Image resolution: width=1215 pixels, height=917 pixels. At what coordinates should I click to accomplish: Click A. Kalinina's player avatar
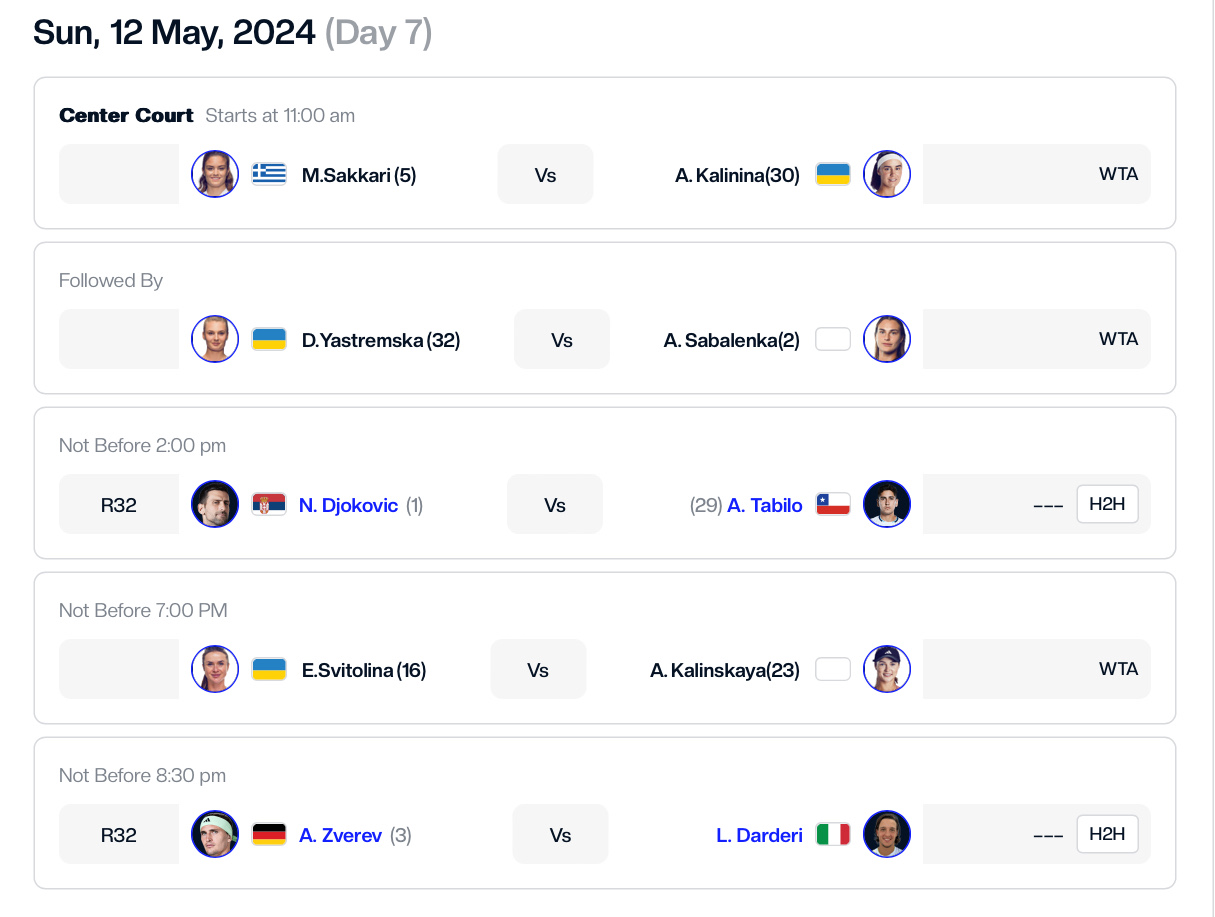click(887, 174)
